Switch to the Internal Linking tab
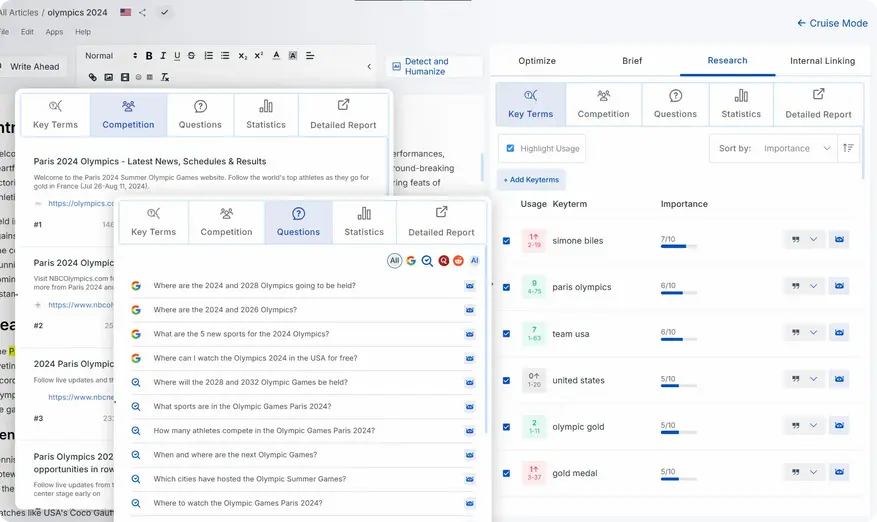 click(x=822, y=61)
